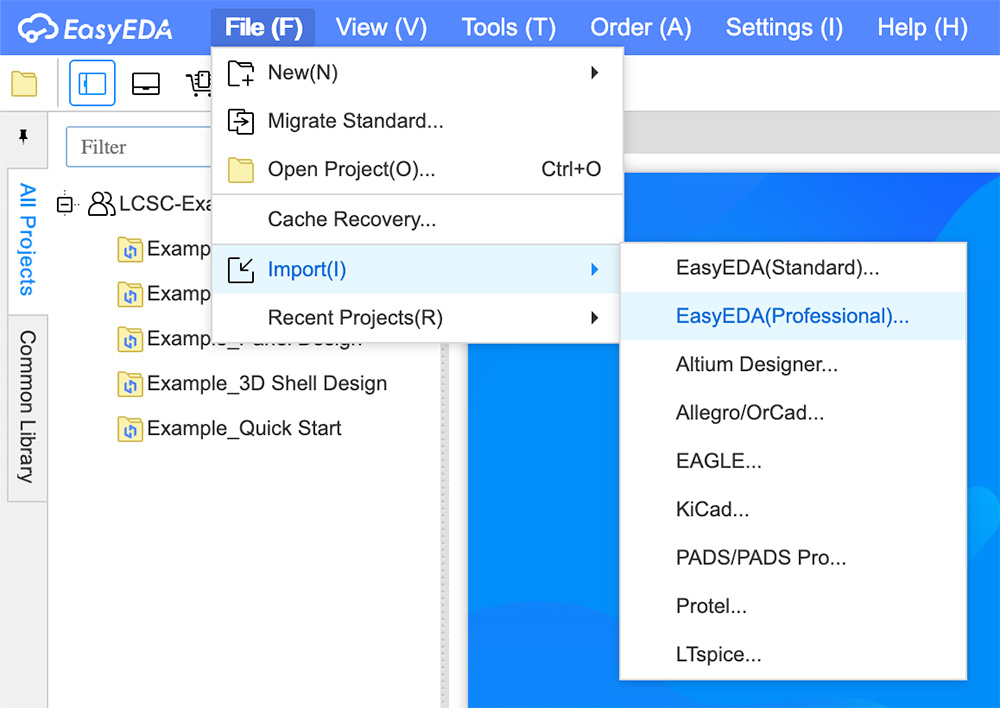This screenshot has width=1000, height=708.
Task: Choose LTspice... import option
Action: 793,654
